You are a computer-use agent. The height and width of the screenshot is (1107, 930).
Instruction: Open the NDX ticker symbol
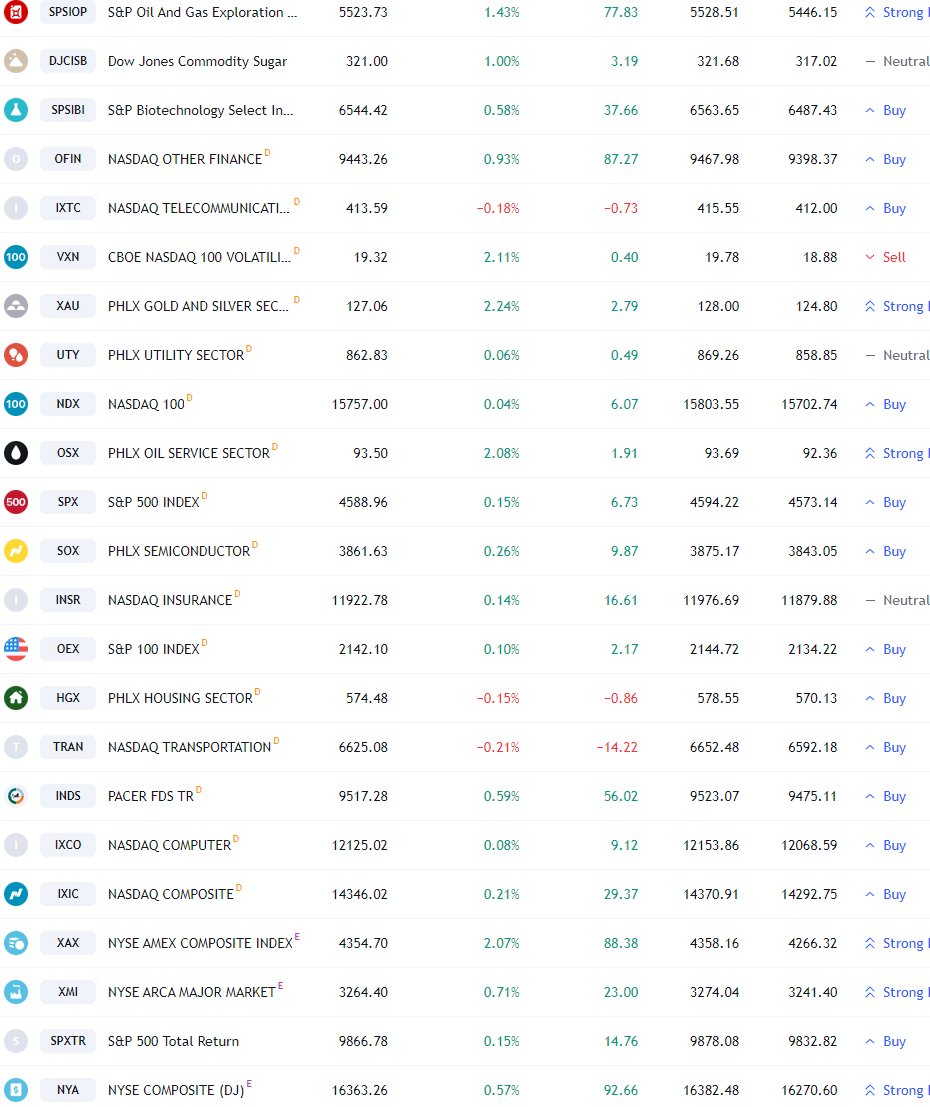(68, 404)
